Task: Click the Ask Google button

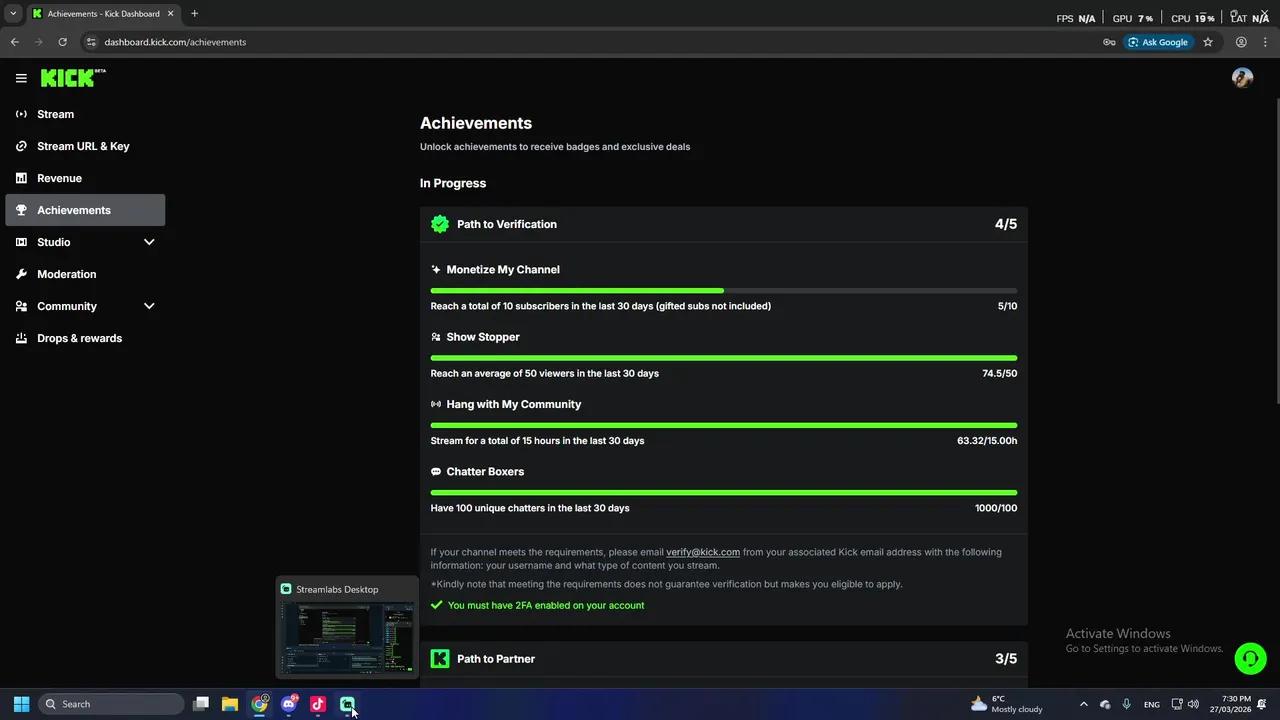Action: 1158,42
